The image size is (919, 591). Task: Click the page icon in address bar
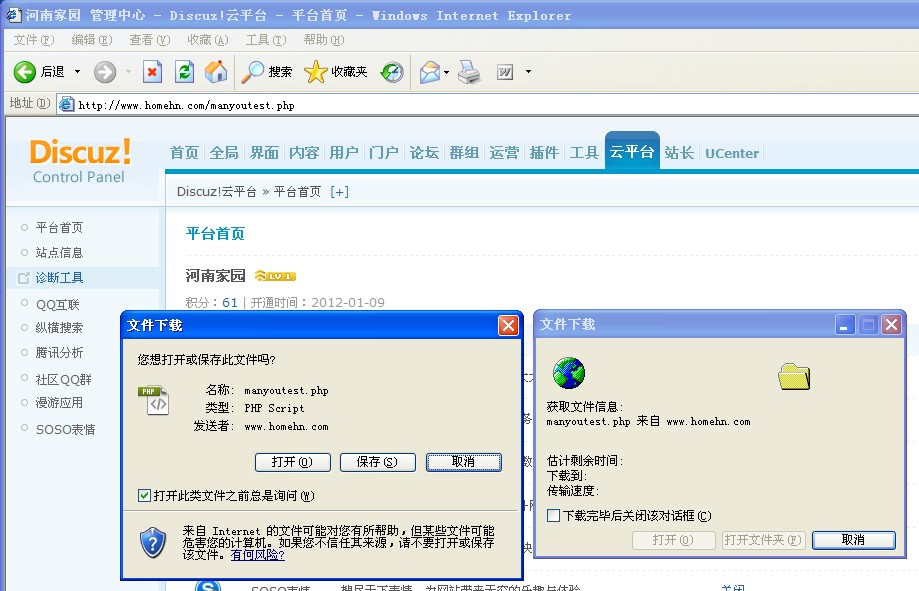(x=67, y=104)
